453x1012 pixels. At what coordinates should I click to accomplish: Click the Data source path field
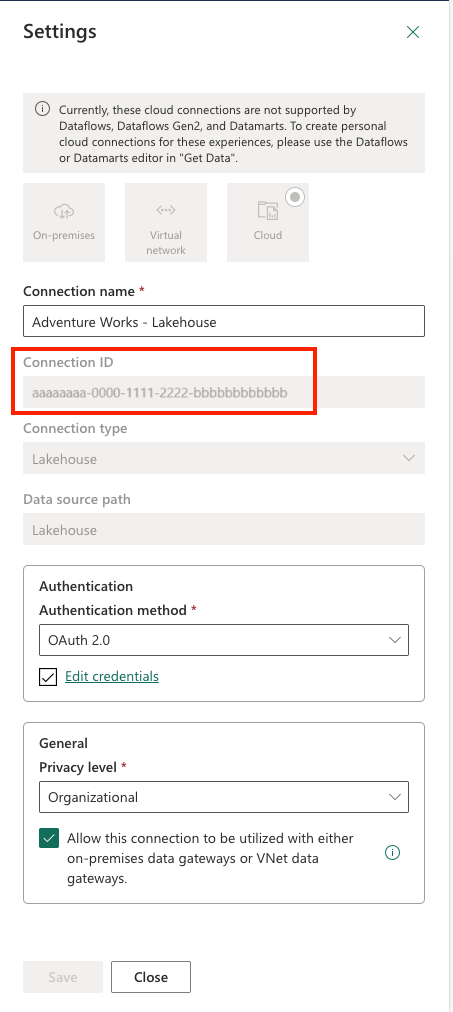point(224,529)
